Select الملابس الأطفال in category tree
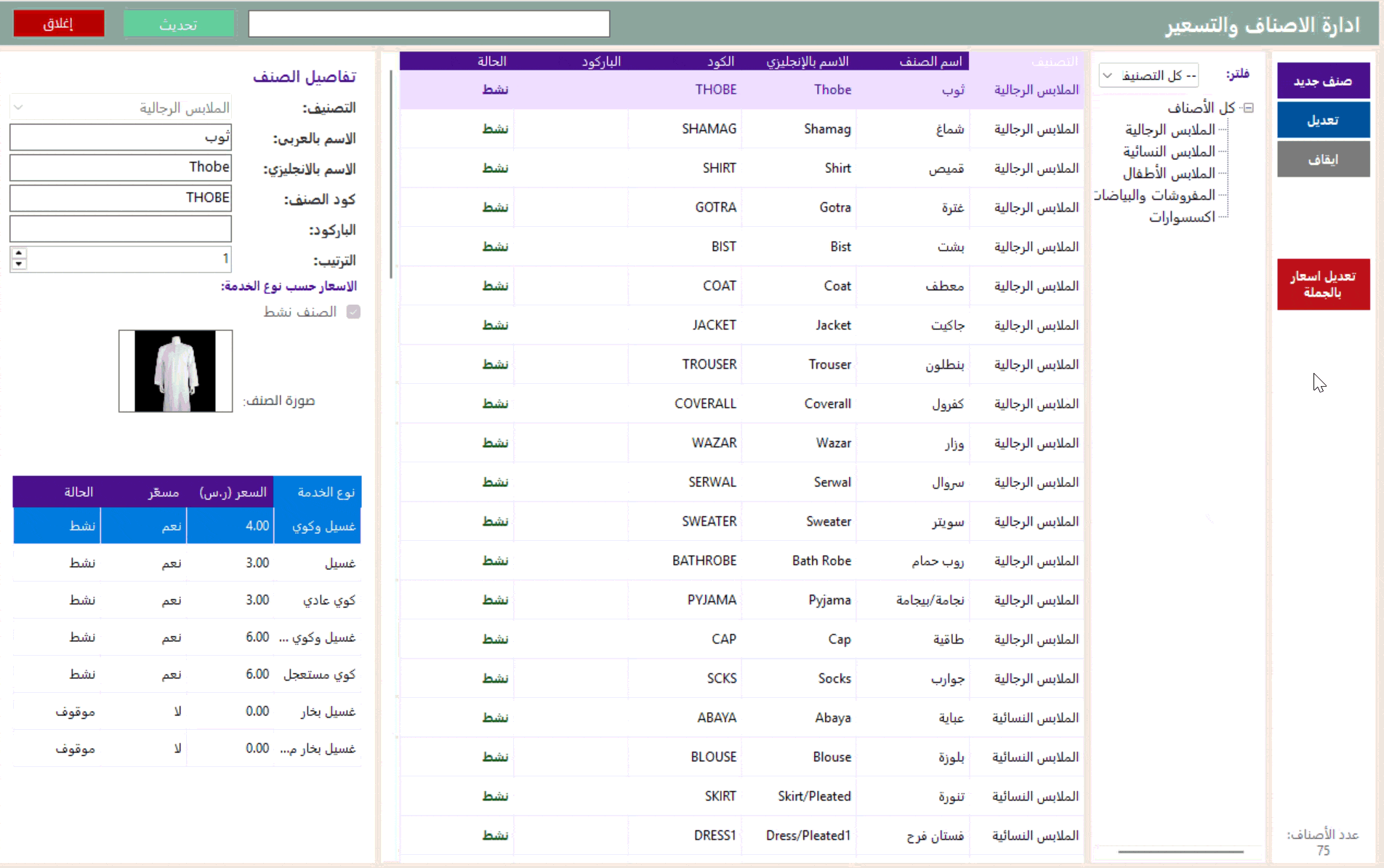This screenshot has width=1384, height=868. pos(1169,173)
